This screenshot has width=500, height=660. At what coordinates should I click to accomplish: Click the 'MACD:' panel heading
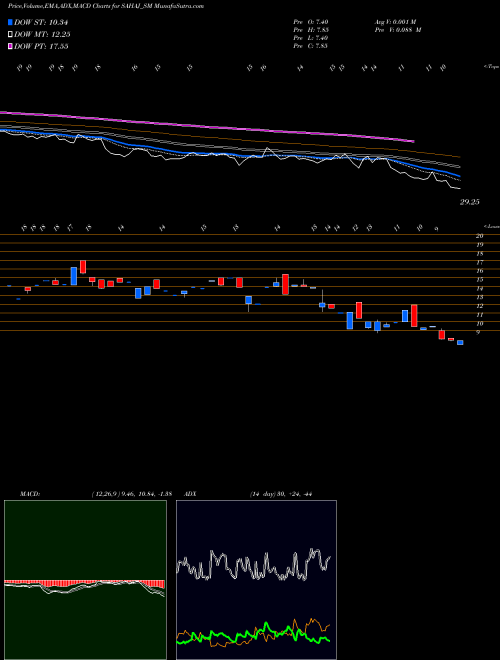[30, 494]
